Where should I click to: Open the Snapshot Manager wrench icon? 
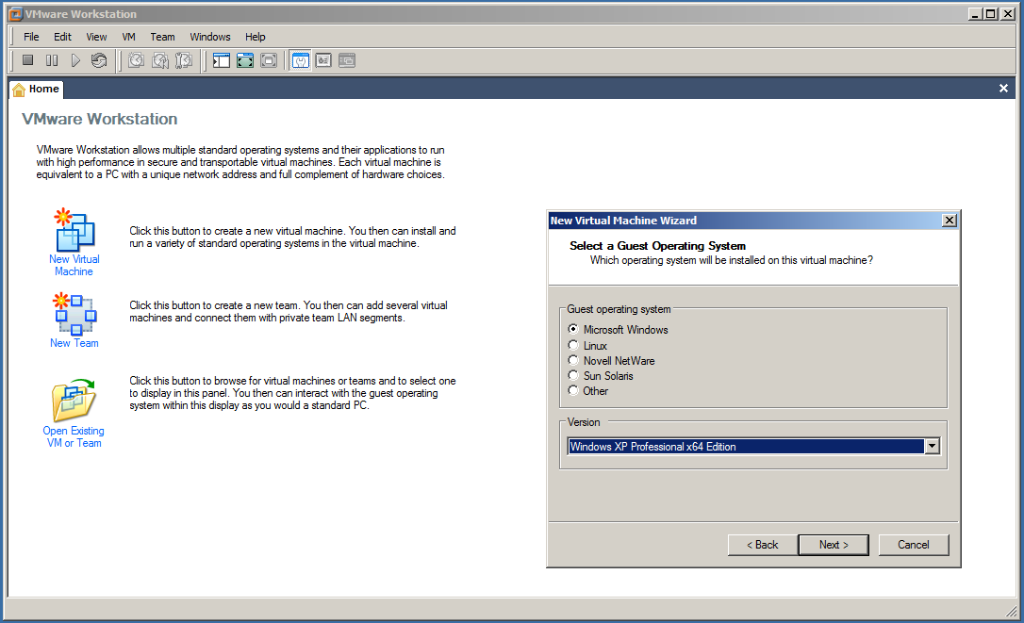184,61
